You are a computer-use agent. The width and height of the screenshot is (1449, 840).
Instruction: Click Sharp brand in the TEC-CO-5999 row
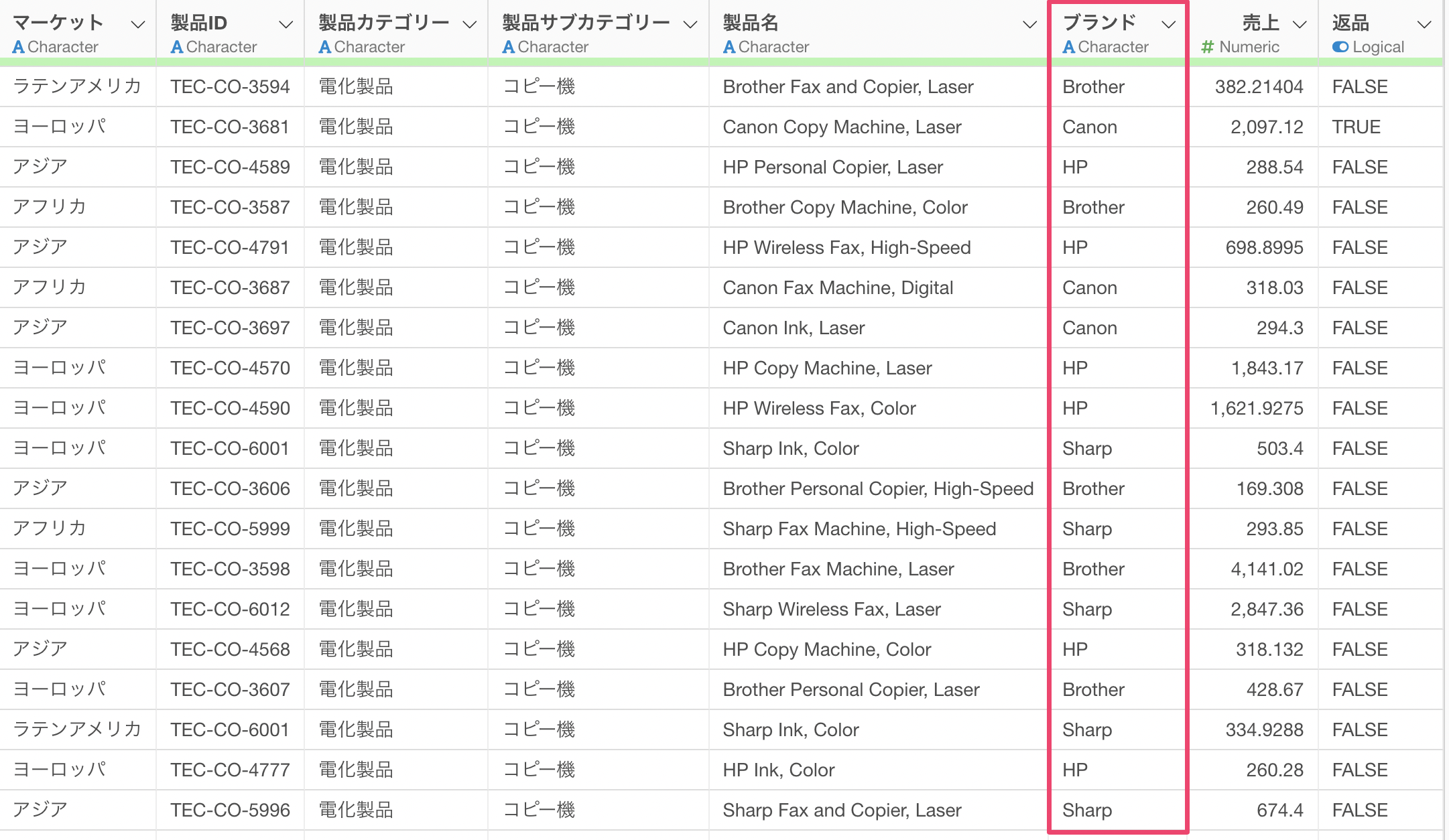1087,529
